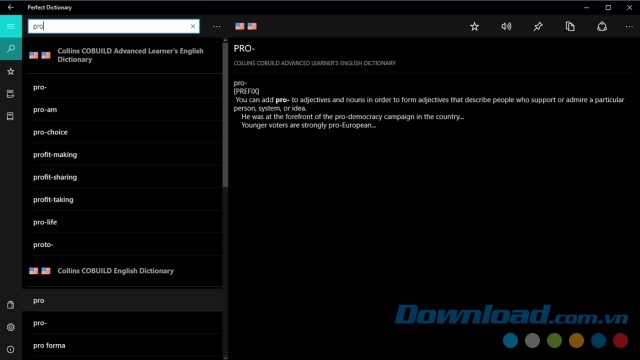Open the "pro" entry in COBUILD English
This screenshot has height=360, width=640.
coord(122,300)
